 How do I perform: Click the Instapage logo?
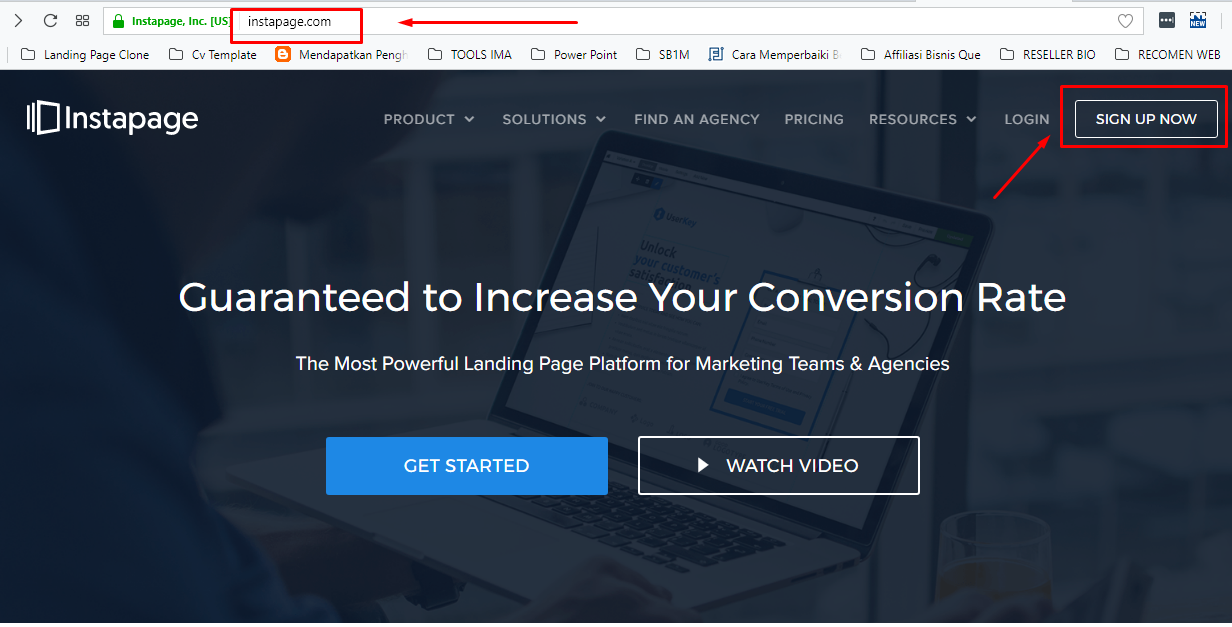[x=112, y=118]
